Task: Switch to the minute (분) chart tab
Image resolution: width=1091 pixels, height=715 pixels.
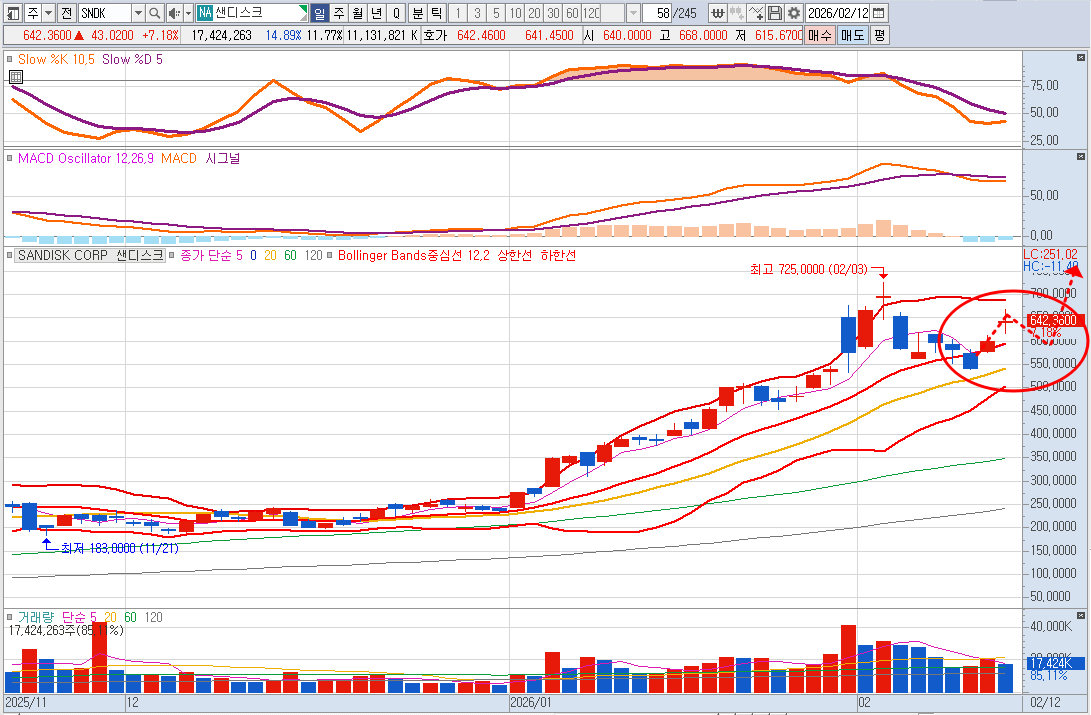Action: (417, 13)
